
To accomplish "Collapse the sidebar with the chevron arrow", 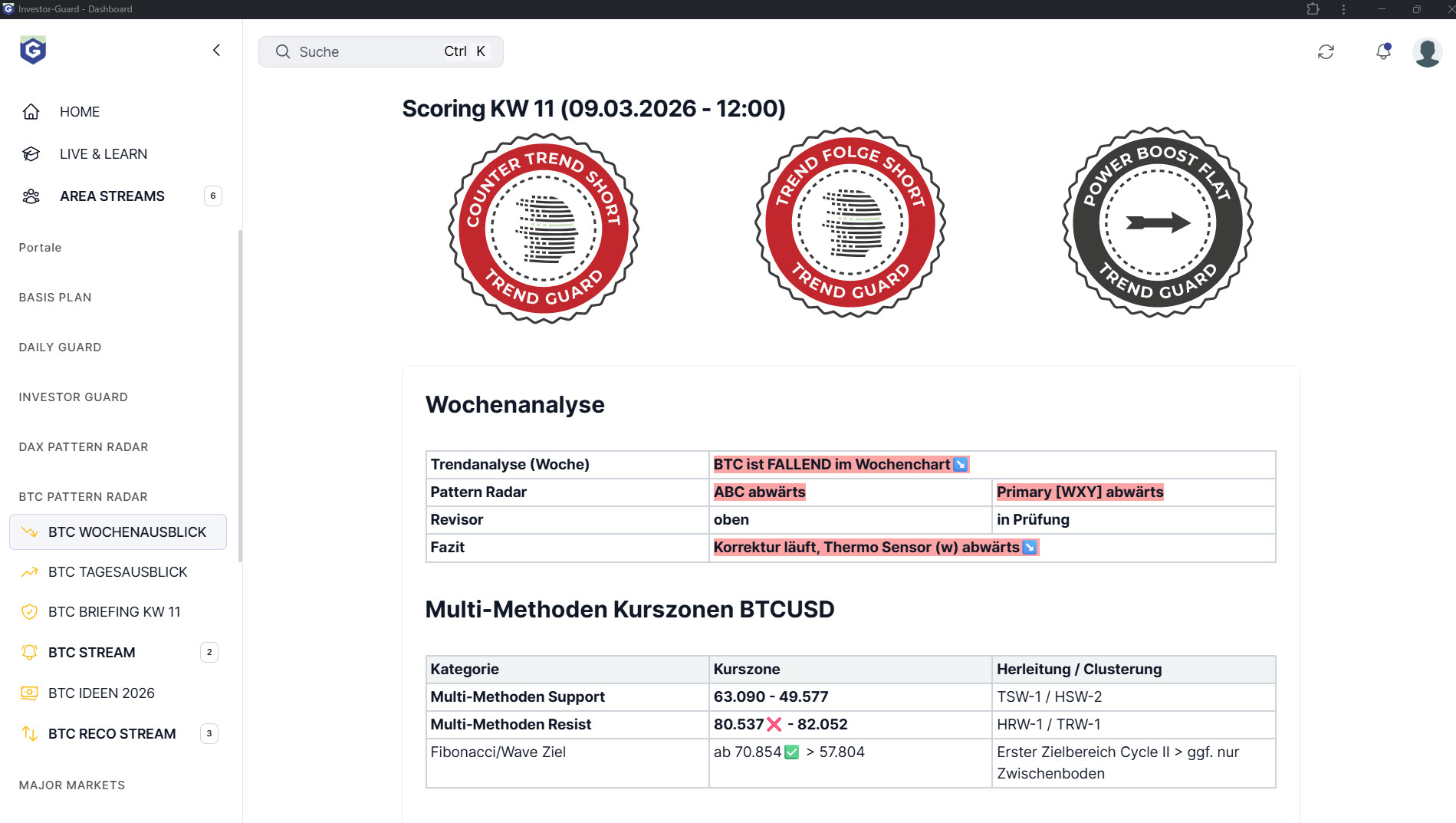I will click(x=216, y=51).
